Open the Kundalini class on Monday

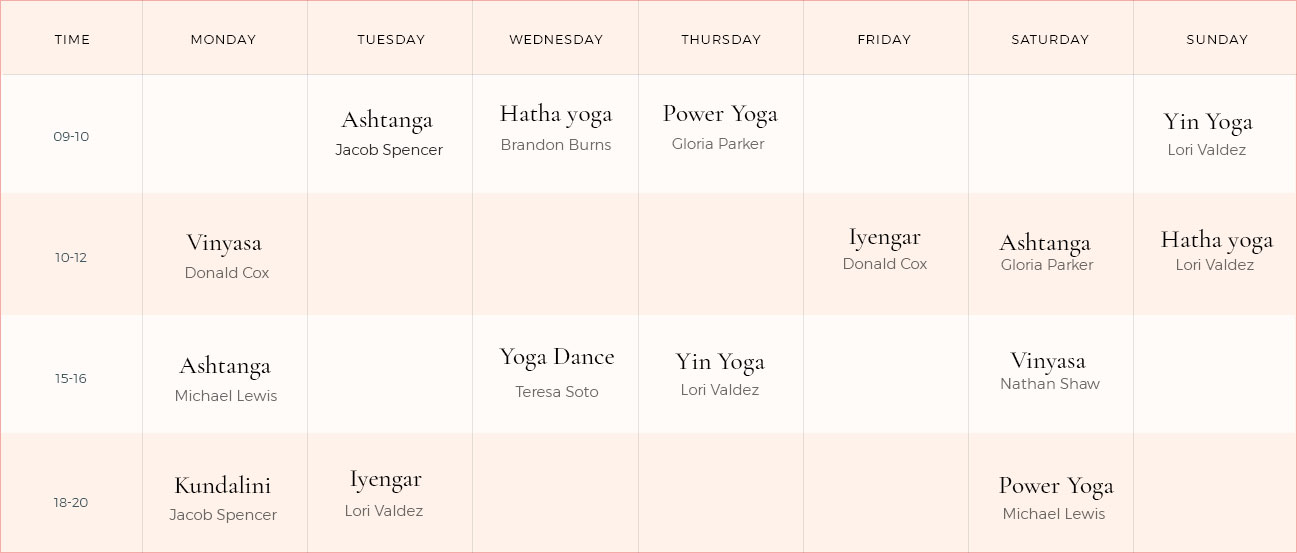pyautogui.click(x=223, y=486)
